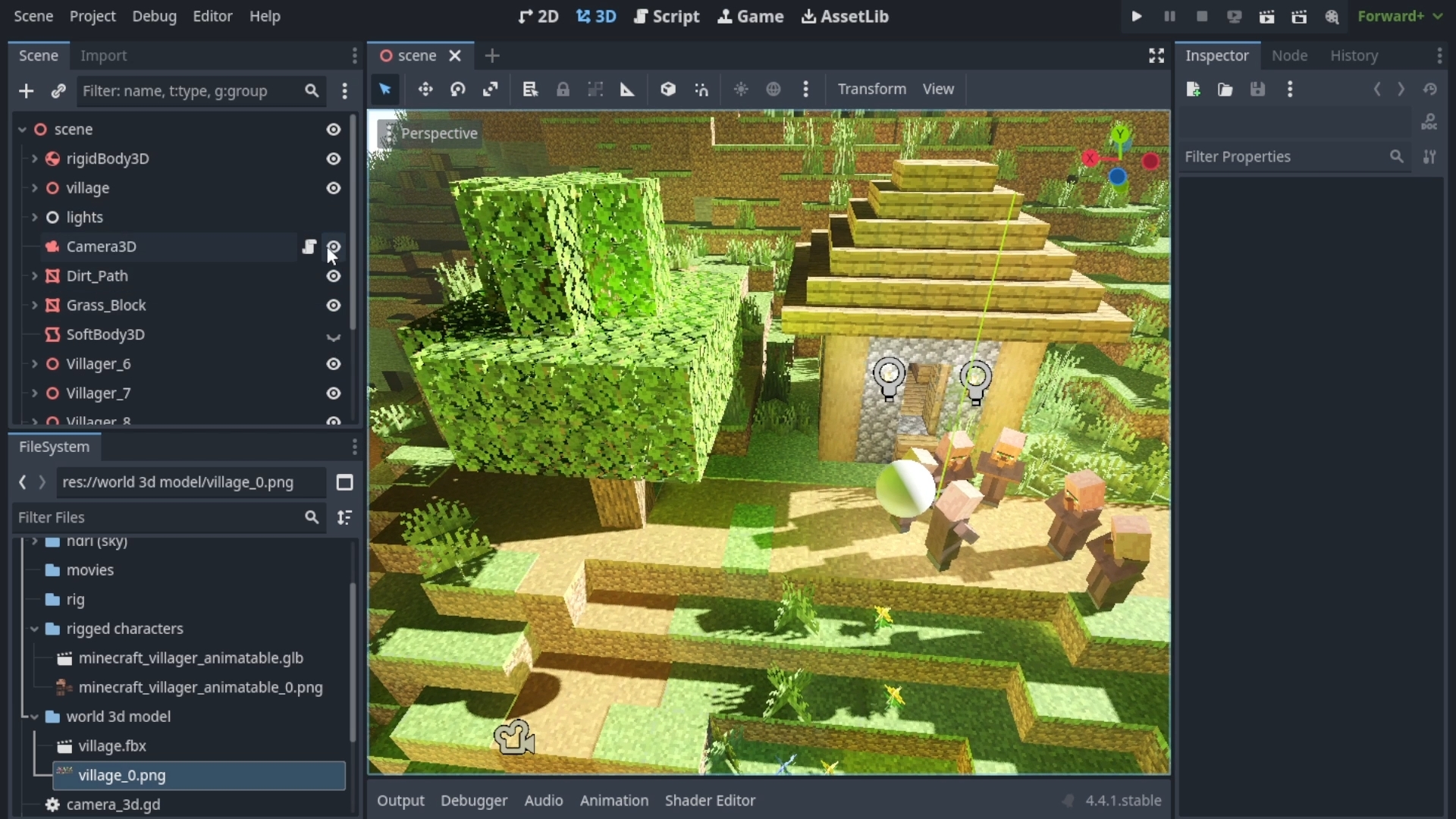Sort files button in FileSystem
The height and width of the screenshot is (819, 1456).
(345, 517)
